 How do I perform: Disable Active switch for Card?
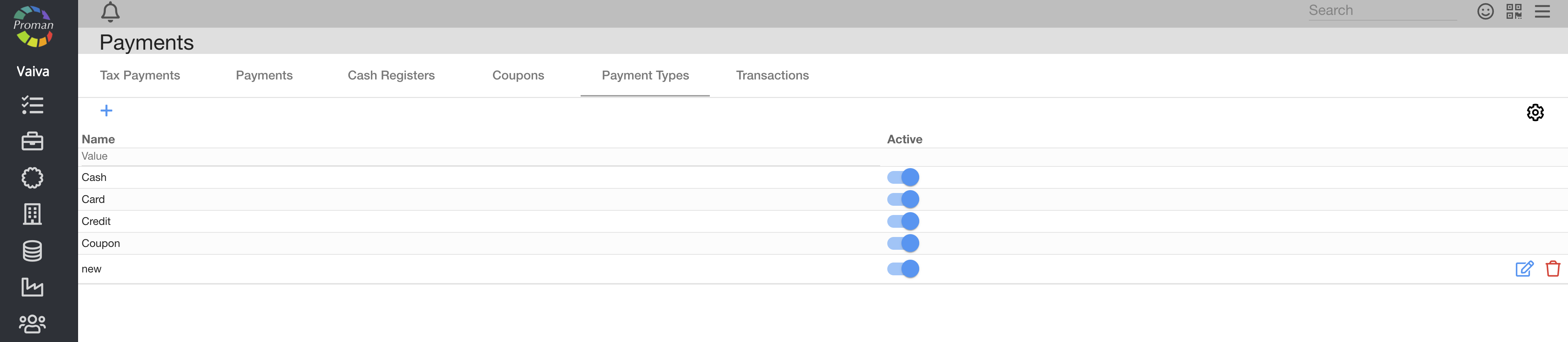(x=903, y=199)
